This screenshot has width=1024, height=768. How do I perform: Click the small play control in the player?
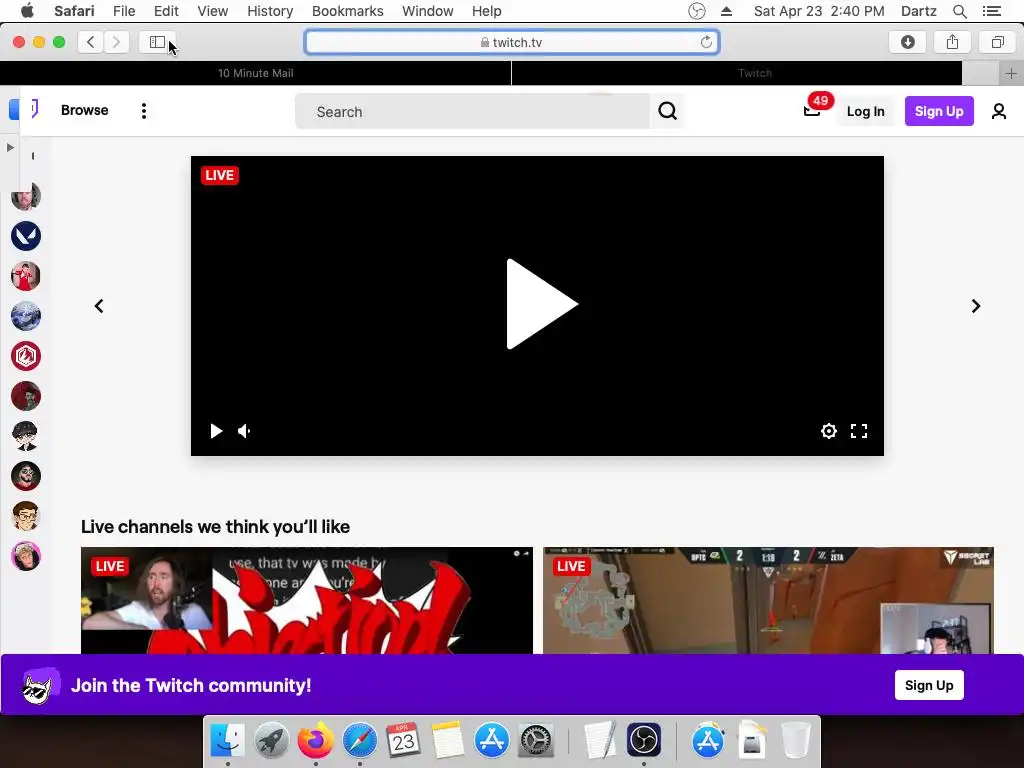point(216,431)
